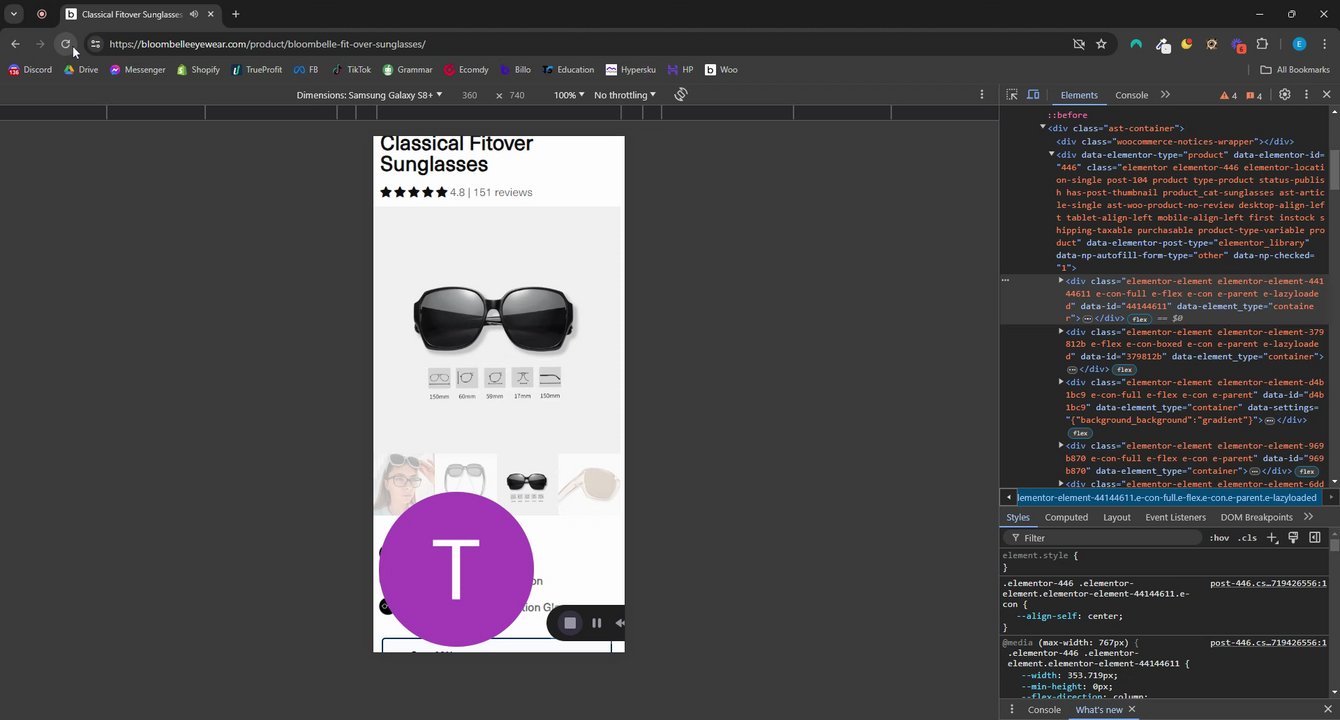Open the drawer three-dot menu
This screenshot has height=720, width=1340.
(x=1011, y=709)
